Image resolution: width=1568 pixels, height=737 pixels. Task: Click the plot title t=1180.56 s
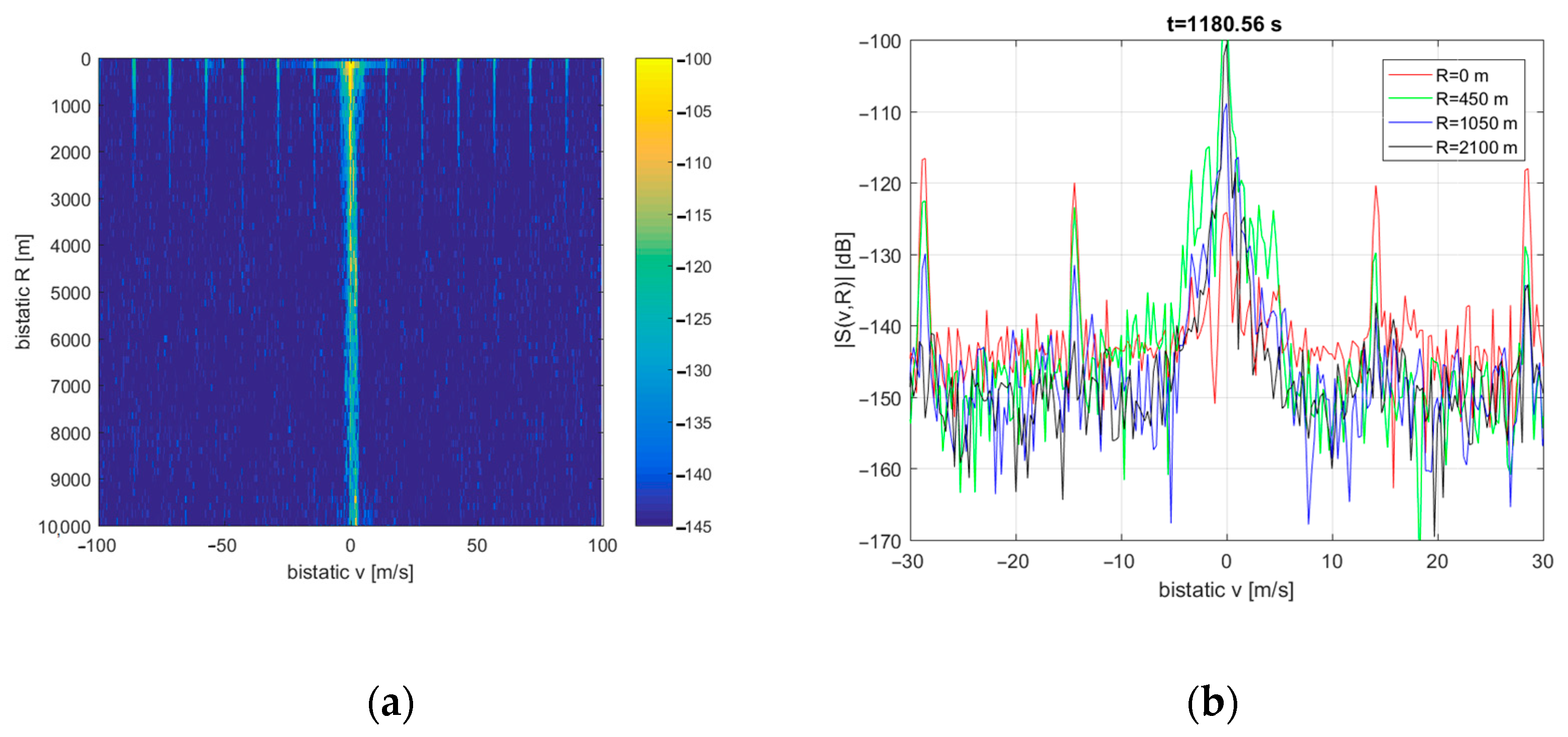(1224, 25)
